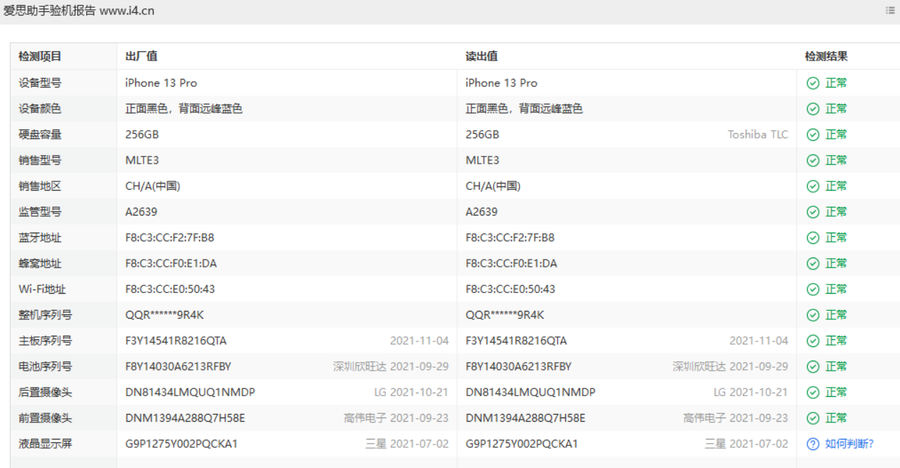Click factory mainboard serial F3Y14541R8216QTA
Viewport: 900px width, 468px height.
coord(176,341)
